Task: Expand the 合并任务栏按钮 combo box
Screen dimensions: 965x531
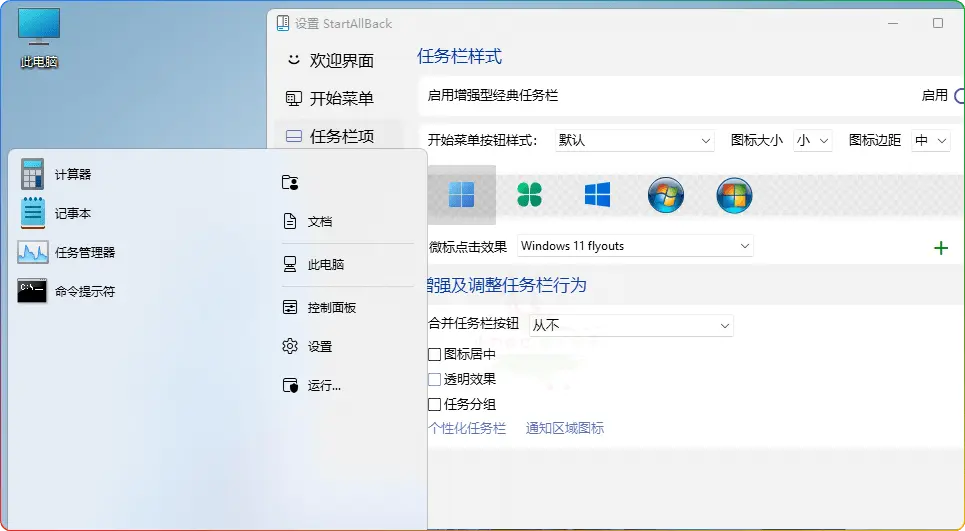Action: [x=630, y=325]
